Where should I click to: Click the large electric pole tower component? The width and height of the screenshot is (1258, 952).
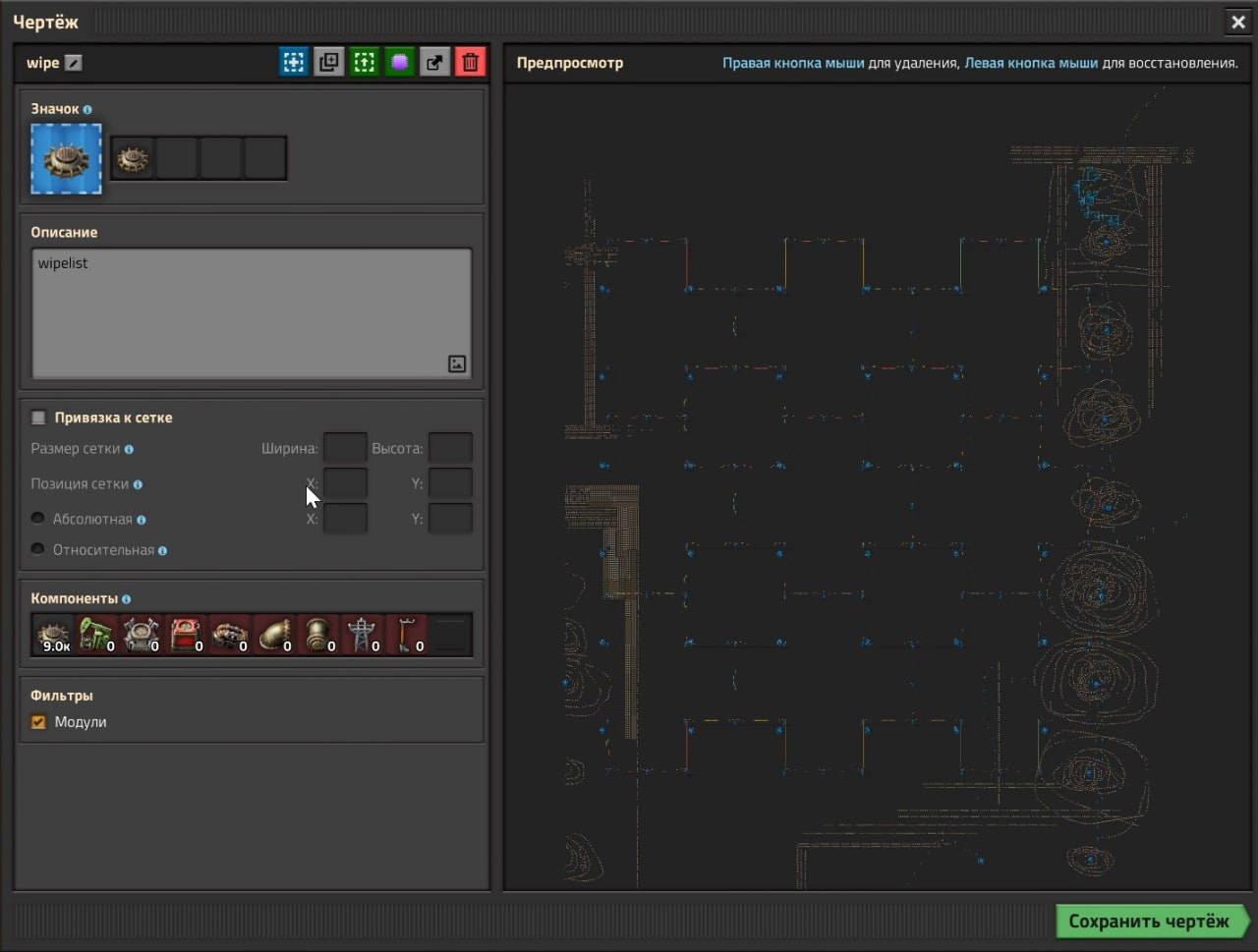[x=362, y=635]
